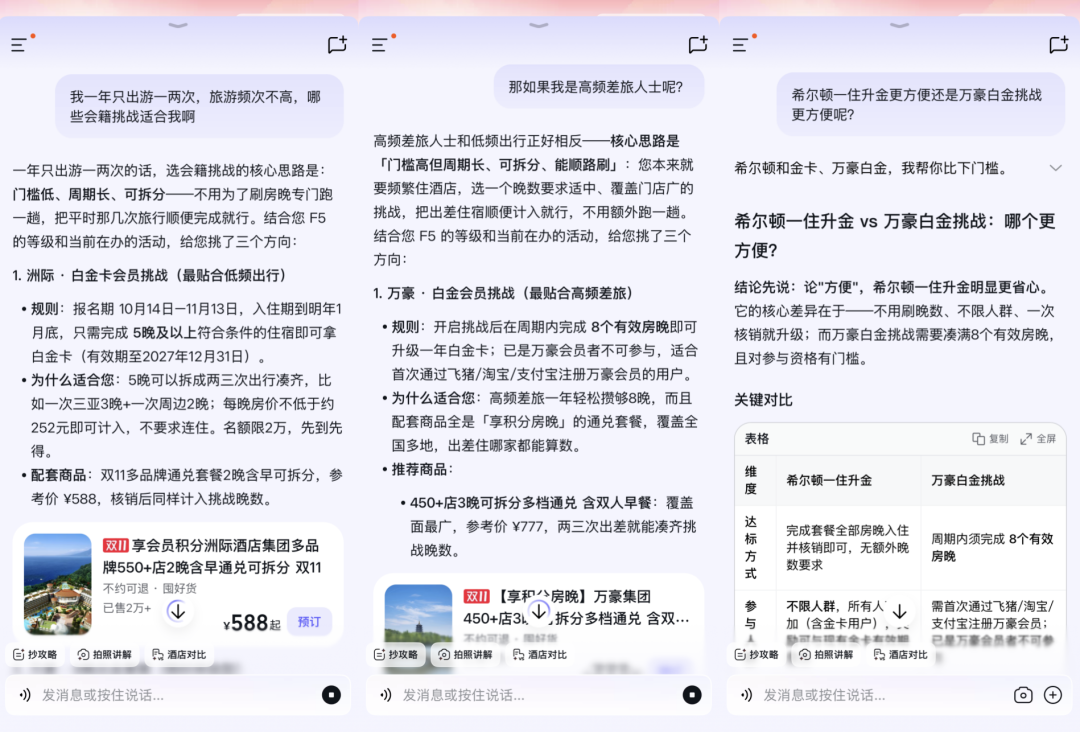Screen dimensions: 1080x732
Task: Select the user message '我一年只出游一两次，旅游频次不高'
Action: (199, 107)
